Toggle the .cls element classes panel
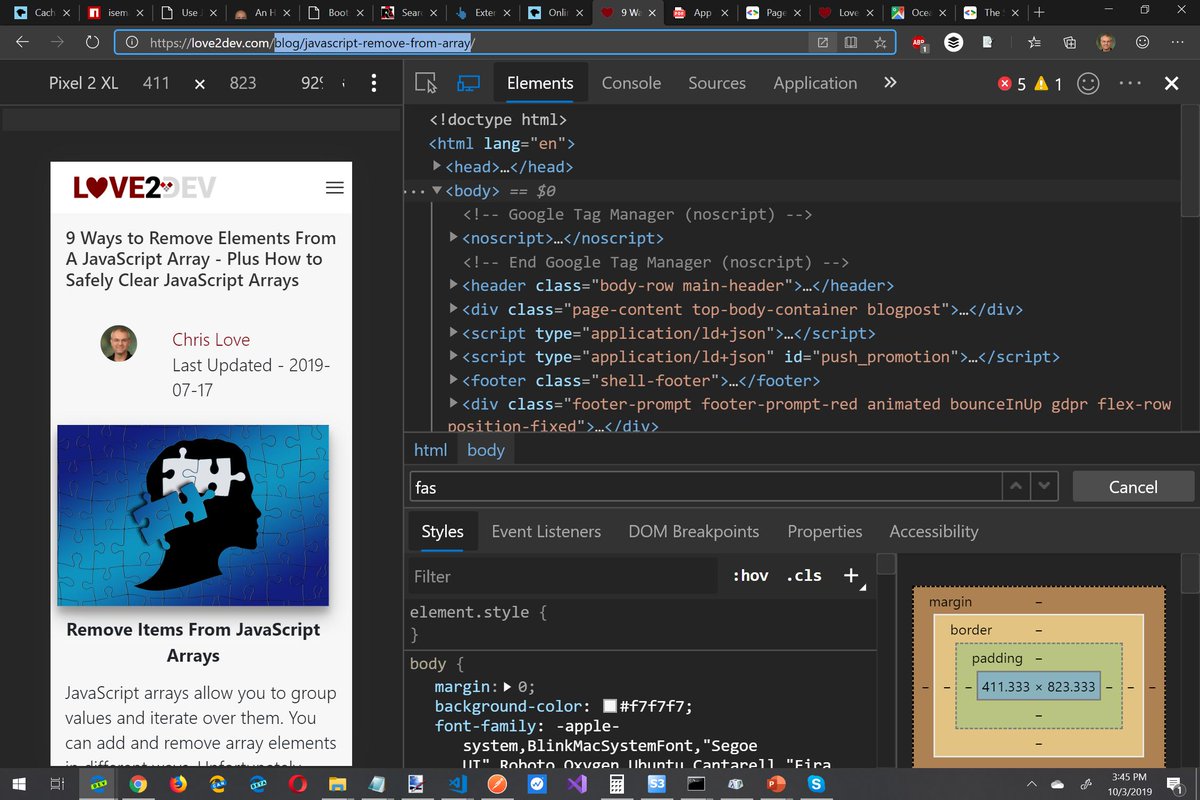The image size is (1200, 800). coord(803,575)
